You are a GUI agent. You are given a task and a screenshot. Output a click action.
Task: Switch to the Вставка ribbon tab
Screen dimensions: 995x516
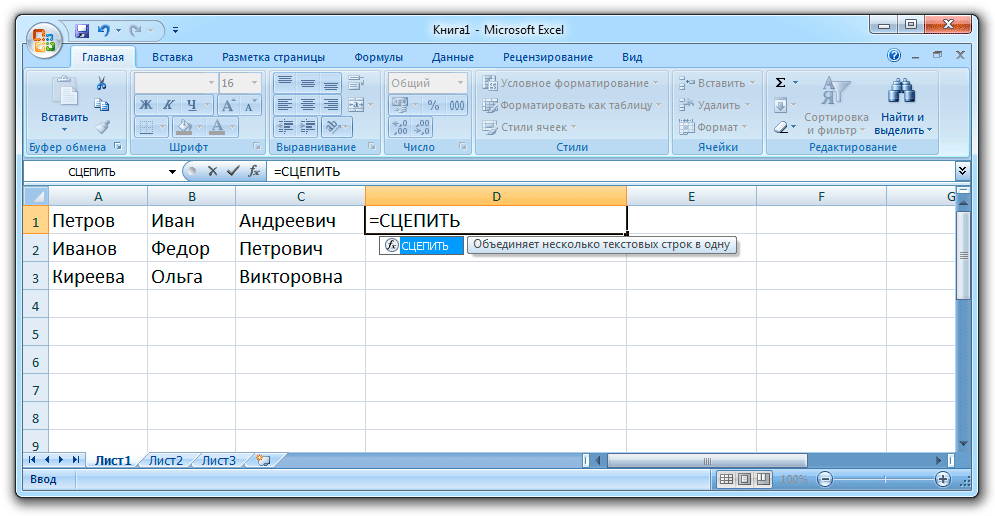[x=172, y=57]
